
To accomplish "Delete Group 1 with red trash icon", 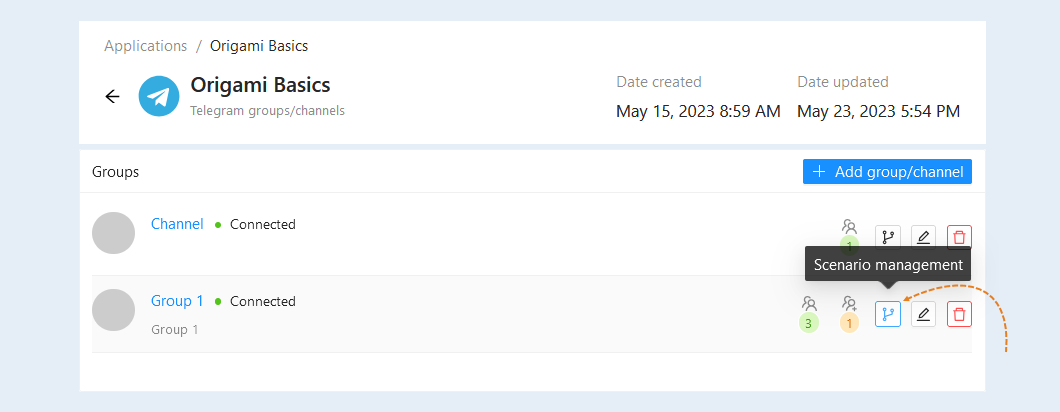I will [x=959, y=314].
